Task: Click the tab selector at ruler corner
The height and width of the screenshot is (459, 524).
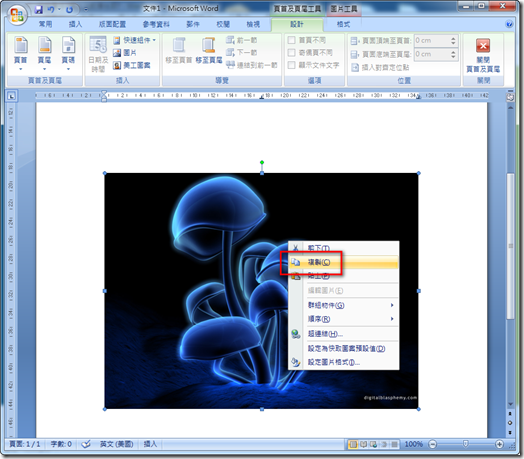Action: (11, 96)
